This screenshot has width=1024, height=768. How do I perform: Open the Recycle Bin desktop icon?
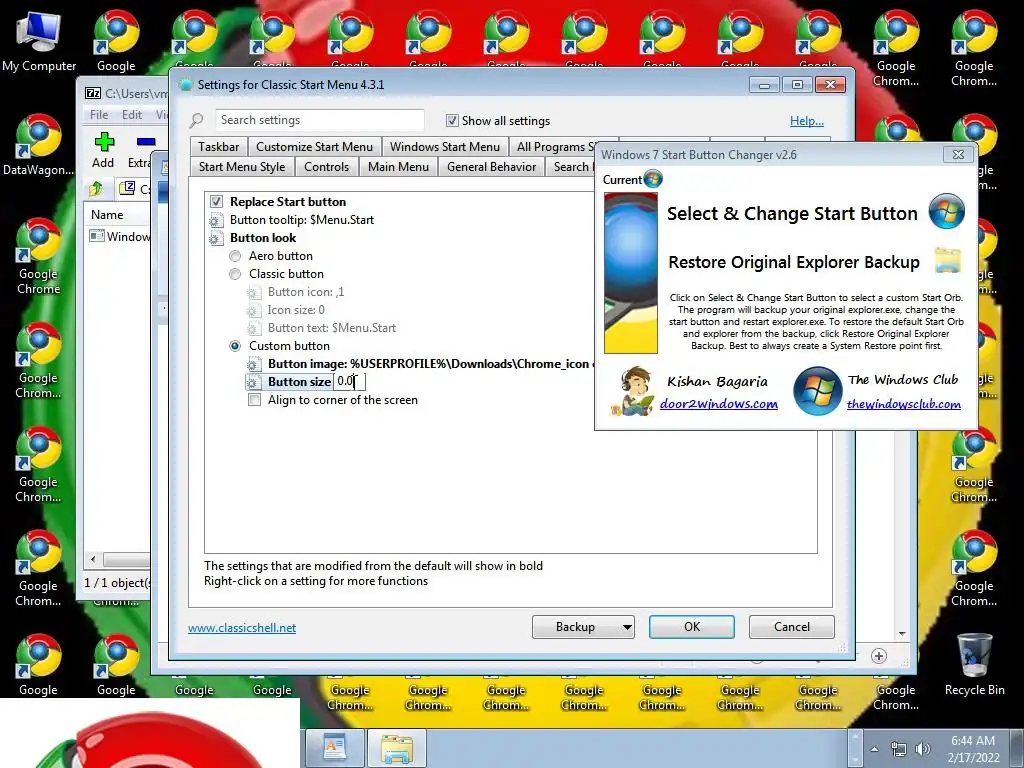point(974,665)
